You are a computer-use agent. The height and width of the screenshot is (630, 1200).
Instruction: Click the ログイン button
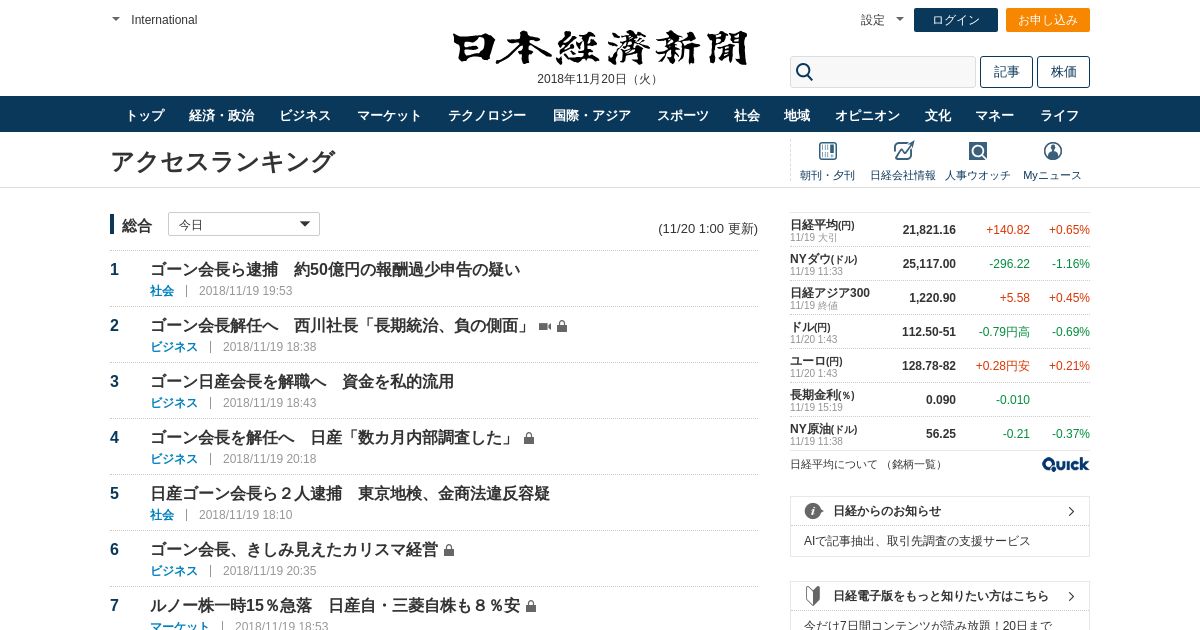[x=956, y=20]
